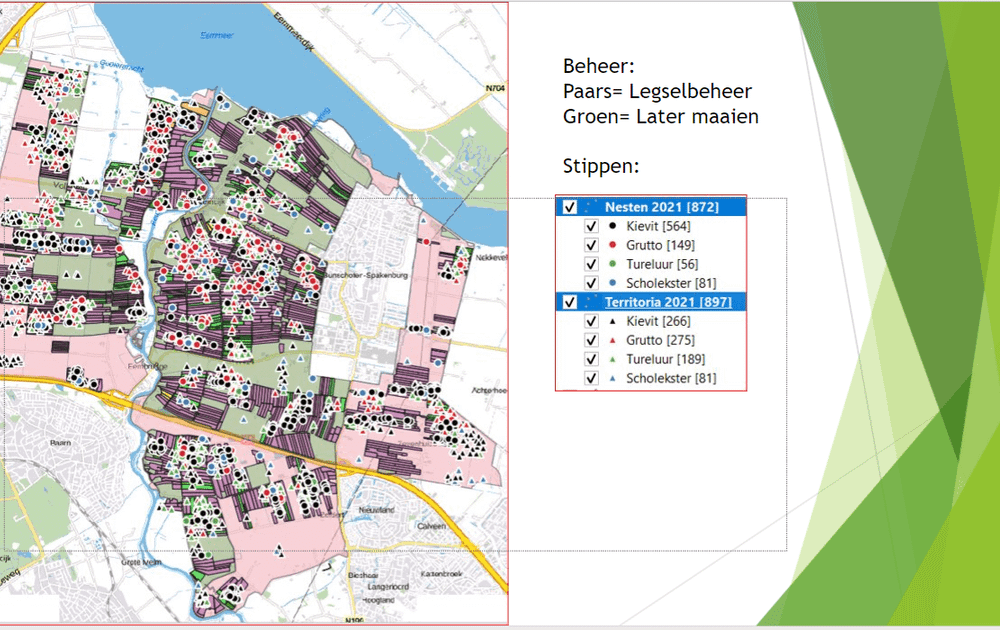
Task: Click the black dot symbol for Kievit nests
Action: click(612, 226)
